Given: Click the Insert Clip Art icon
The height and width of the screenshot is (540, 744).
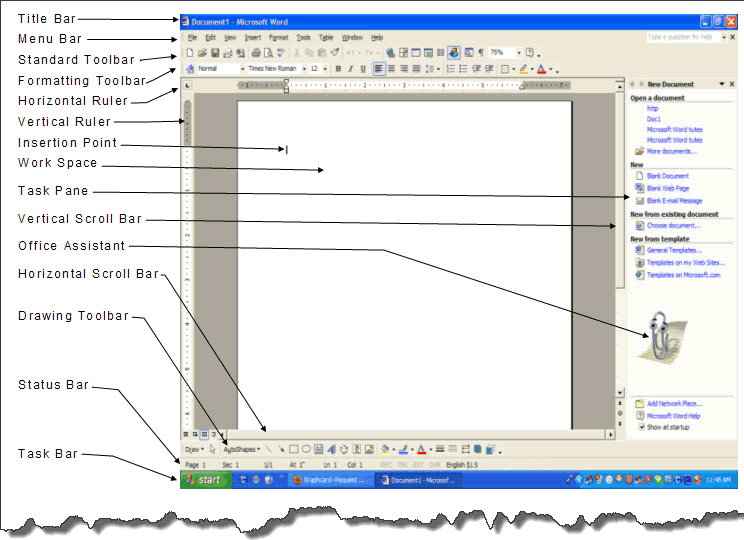Looking at the screenshot, I should click(356, 449).
